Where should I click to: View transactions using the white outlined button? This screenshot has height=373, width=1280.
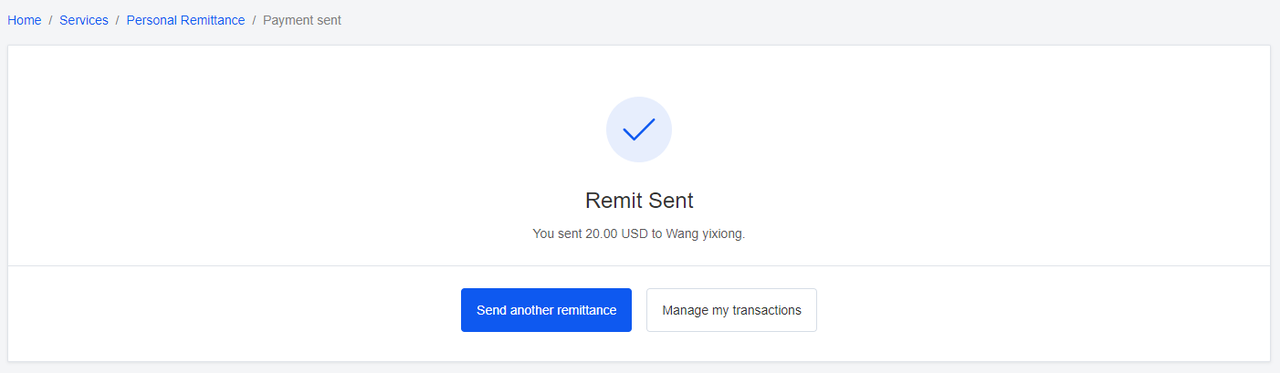pyautogui.click(x=731, y=310)
